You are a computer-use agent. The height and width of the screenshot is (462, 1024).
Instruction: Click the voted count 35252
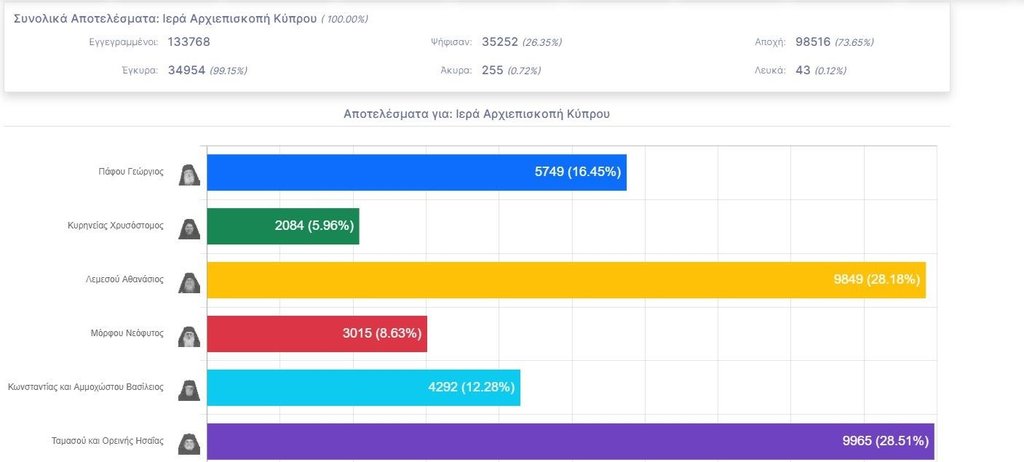pos(500,42)
